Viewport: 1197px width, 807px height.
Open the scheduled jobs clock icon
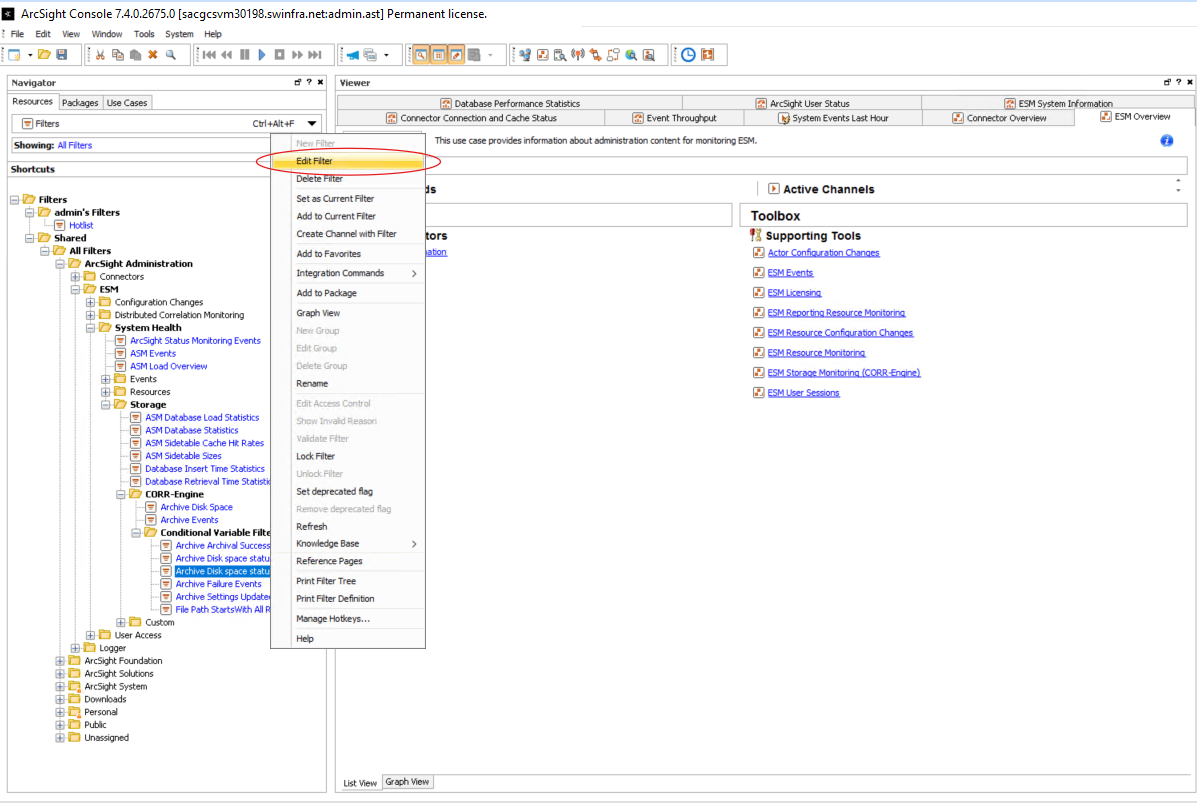pos(687,55)
